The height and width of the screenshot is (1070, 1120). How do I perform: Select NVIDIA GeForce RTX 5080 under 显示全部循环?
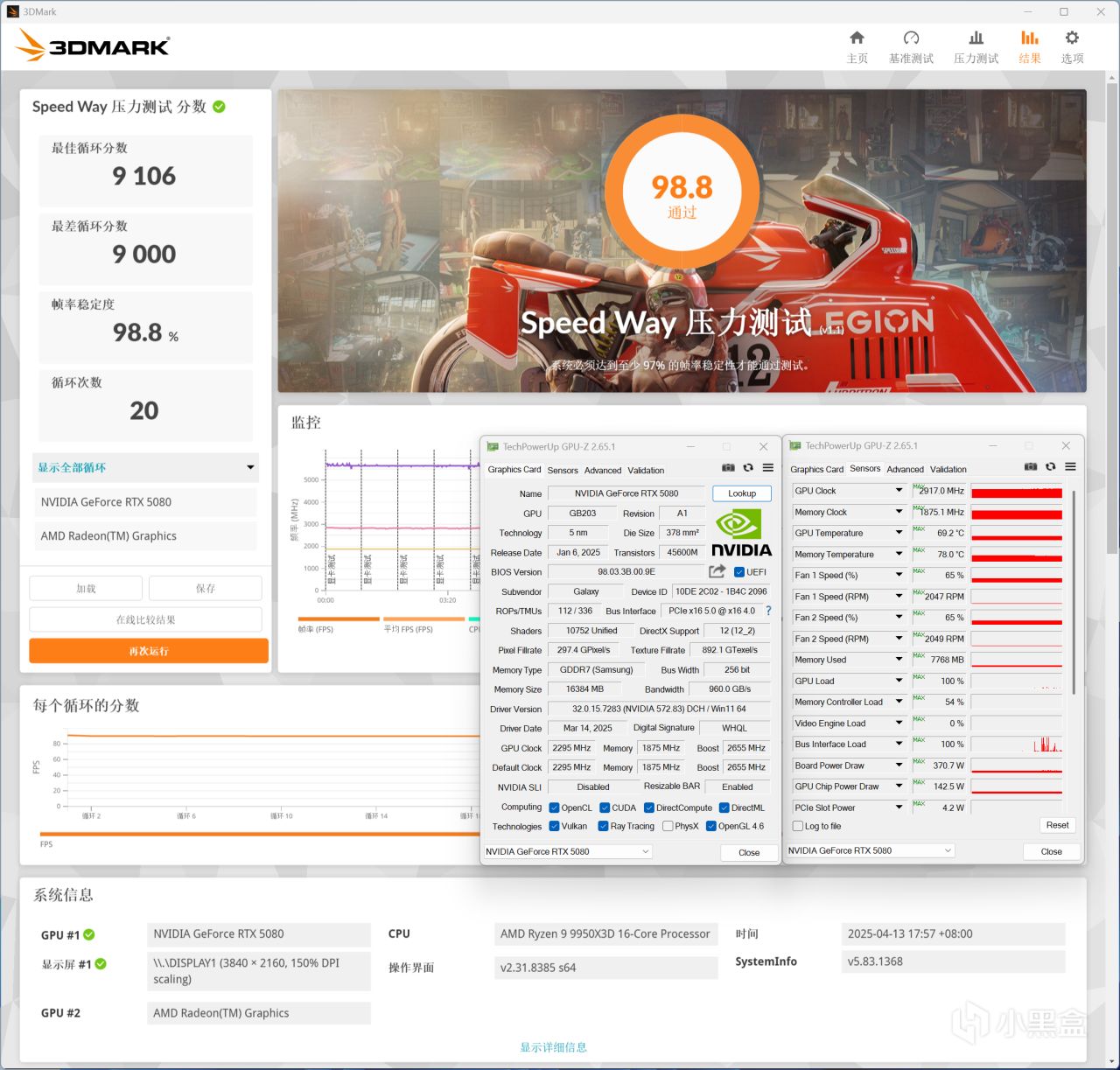(x=145, y=502)
